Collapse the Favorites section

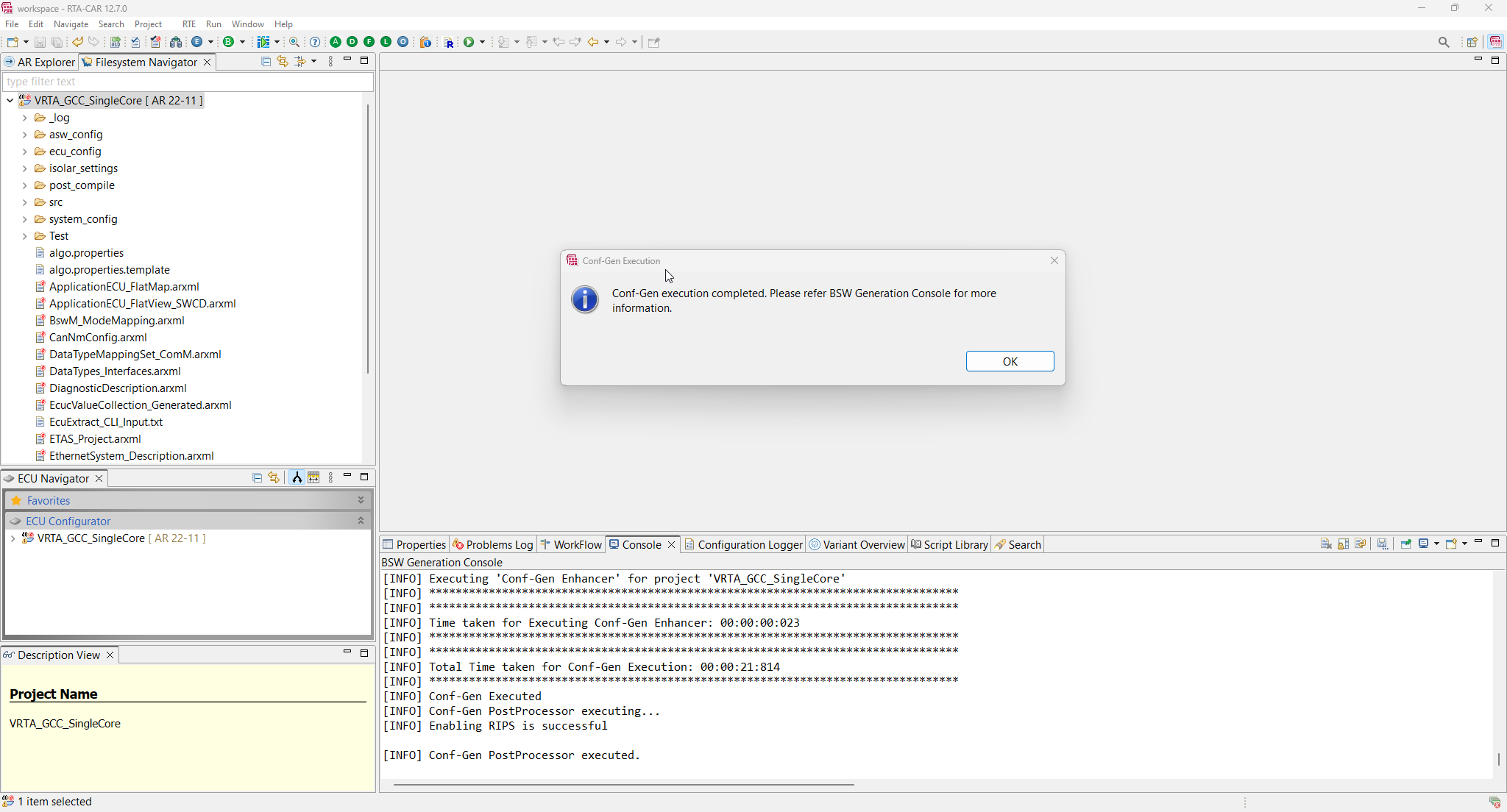pos(361,500)
